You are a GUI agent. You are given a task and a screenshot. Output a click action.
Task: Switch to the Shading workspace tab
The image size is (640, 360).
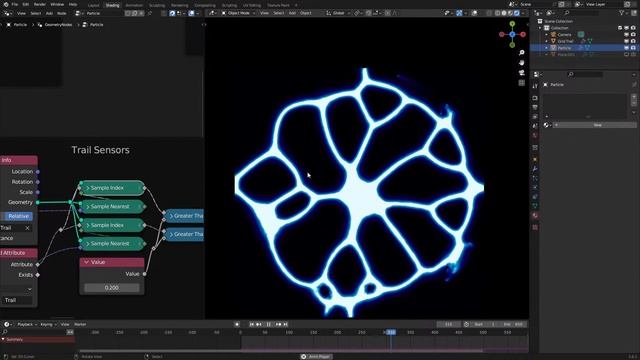pos(112,5)
